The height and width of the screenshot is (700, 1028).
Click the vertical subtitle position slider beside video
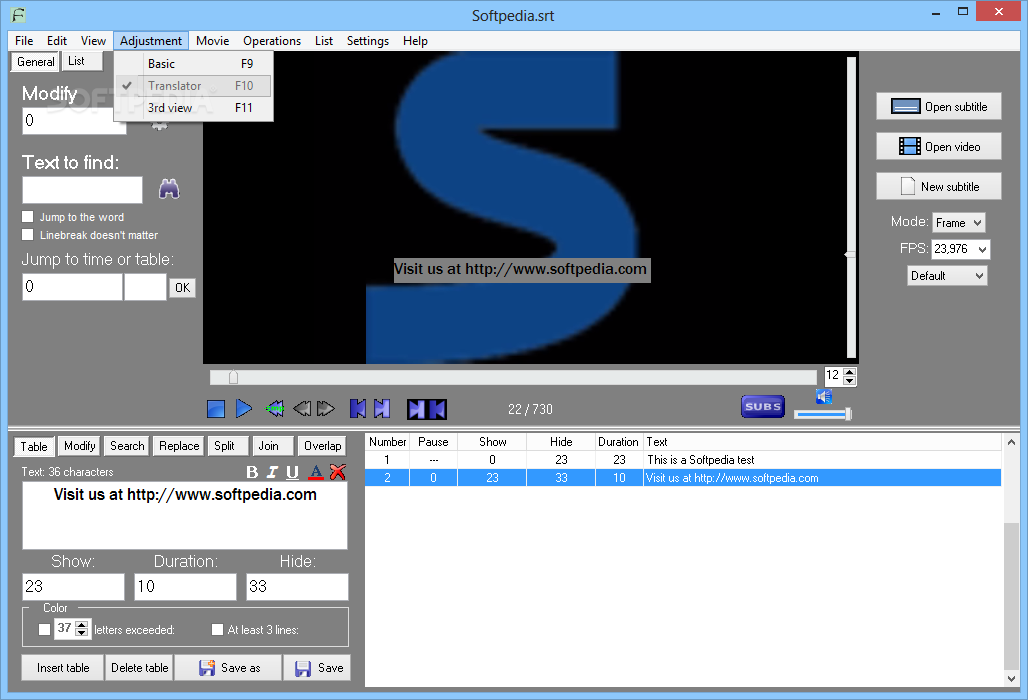pyautogui.click(x=851, y=208)
